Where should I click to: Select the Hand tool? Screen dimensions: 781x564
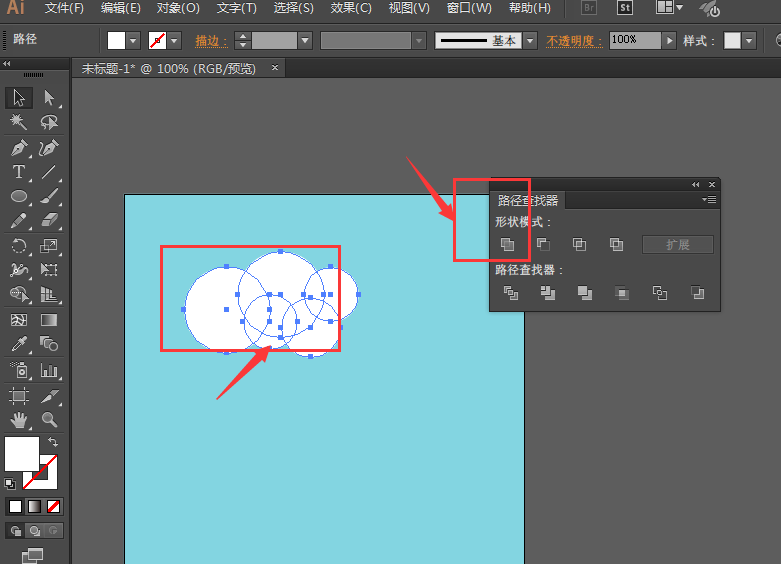click(19, 420)
